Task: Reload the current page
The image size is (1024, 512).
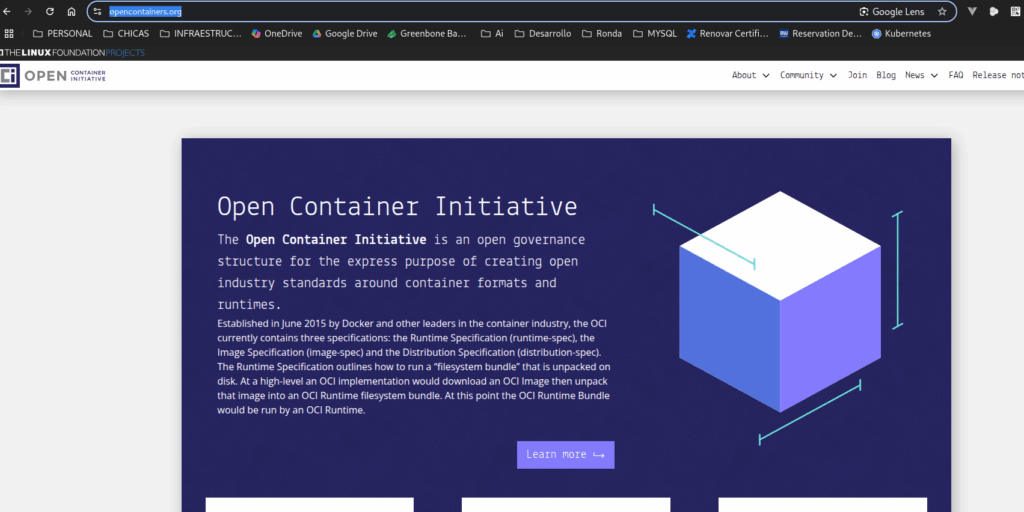Action: click(50, 12)
